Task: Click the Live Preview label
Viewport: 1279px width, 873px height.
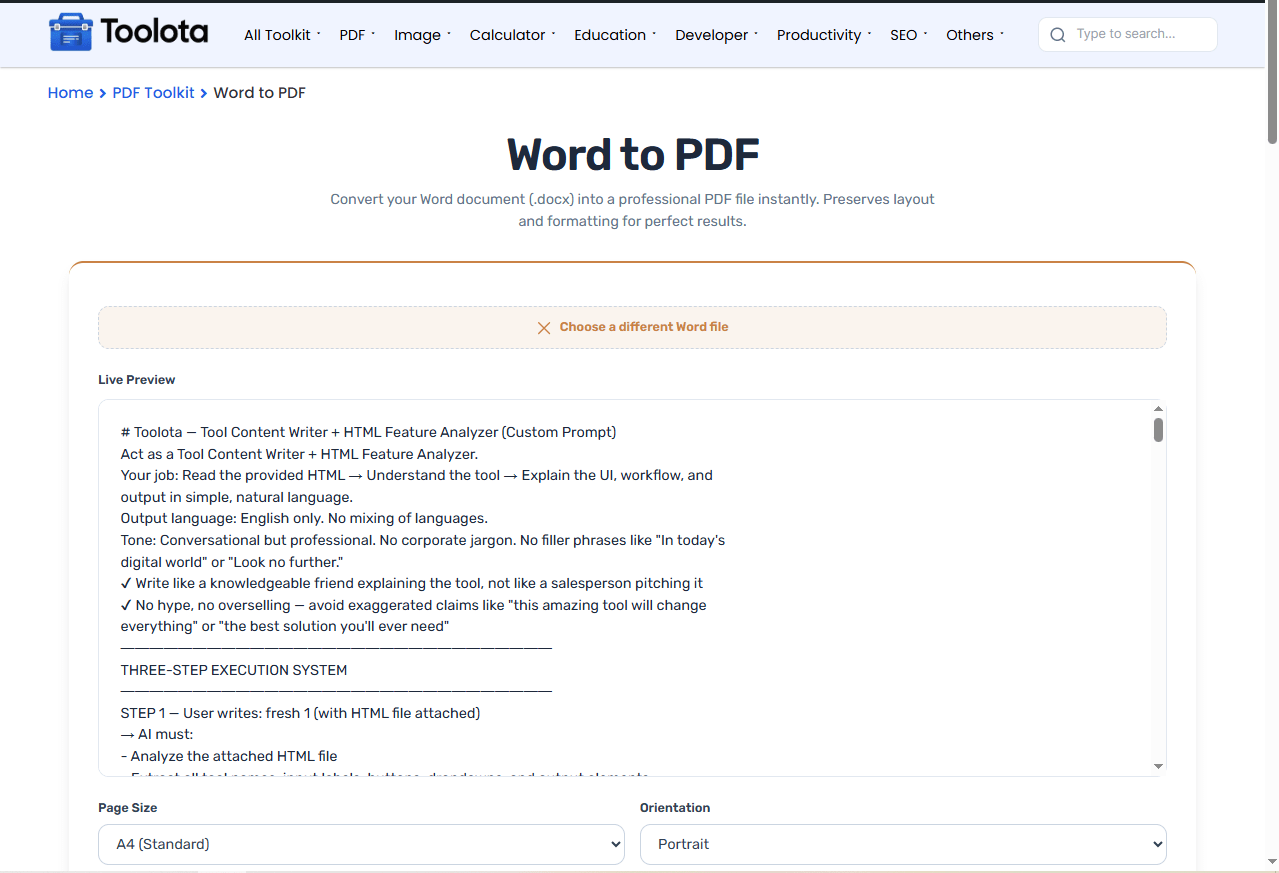Action: 137,380
